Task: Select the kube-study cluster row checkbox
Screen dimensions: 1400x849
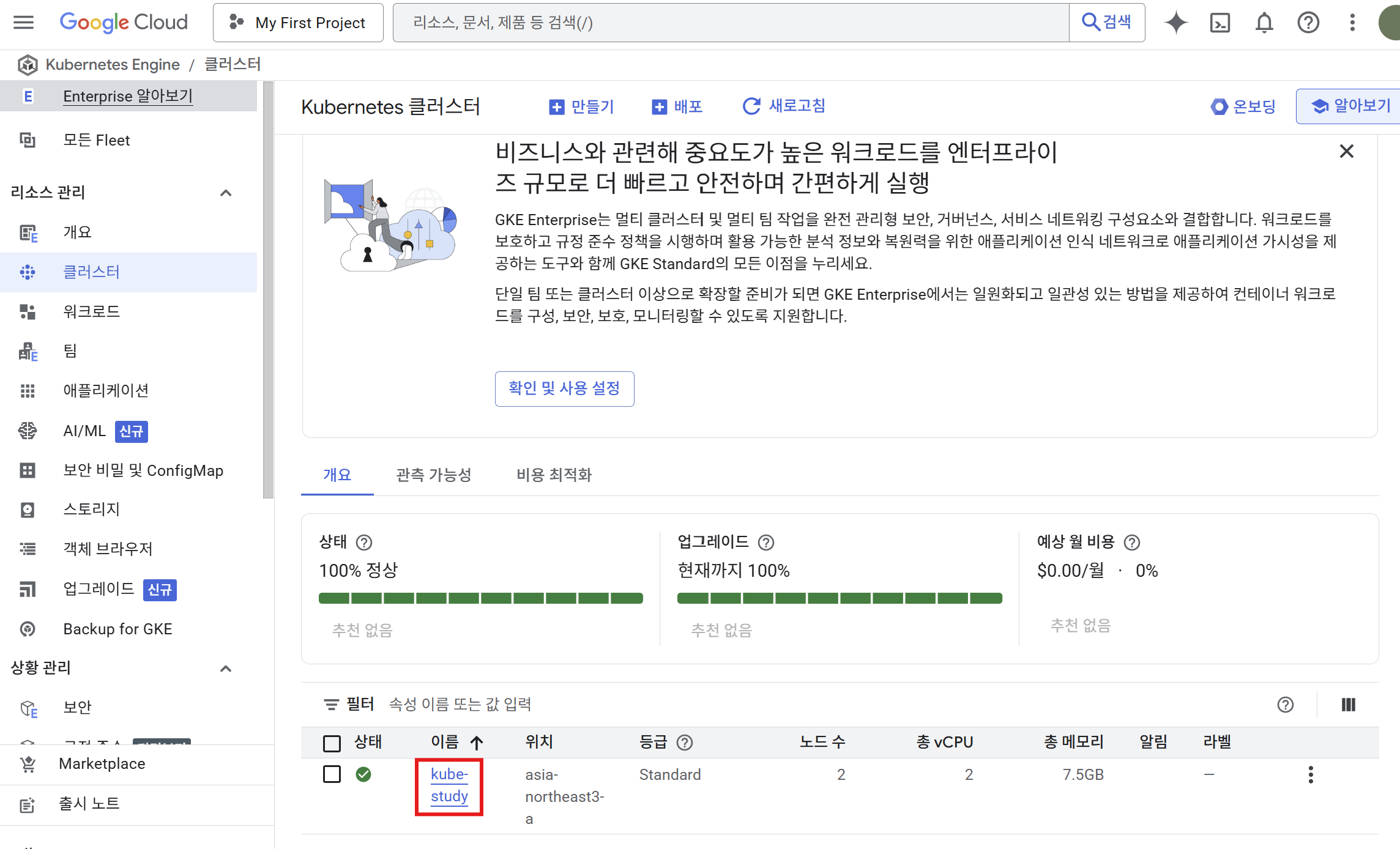Action: [332, 774]
